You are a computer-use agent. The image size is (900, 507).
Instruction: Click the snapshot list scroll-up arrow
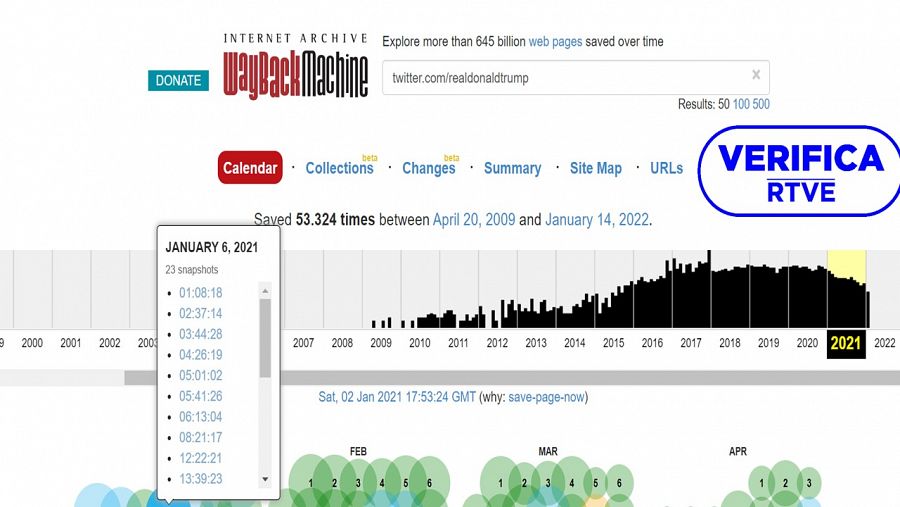265,291
